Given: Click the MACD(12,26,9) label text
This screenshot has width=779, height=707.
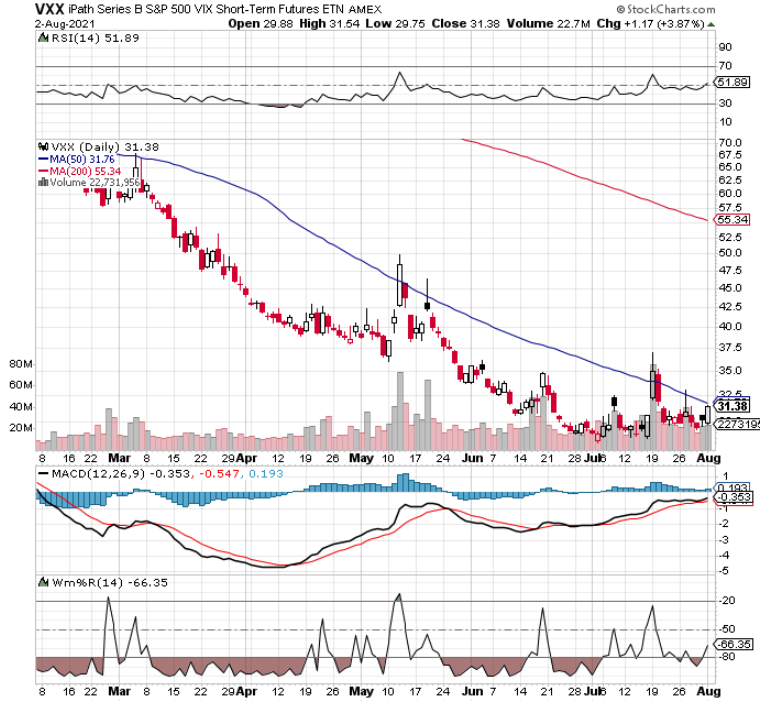Looking at the screenshot, I should click(98, 473).
